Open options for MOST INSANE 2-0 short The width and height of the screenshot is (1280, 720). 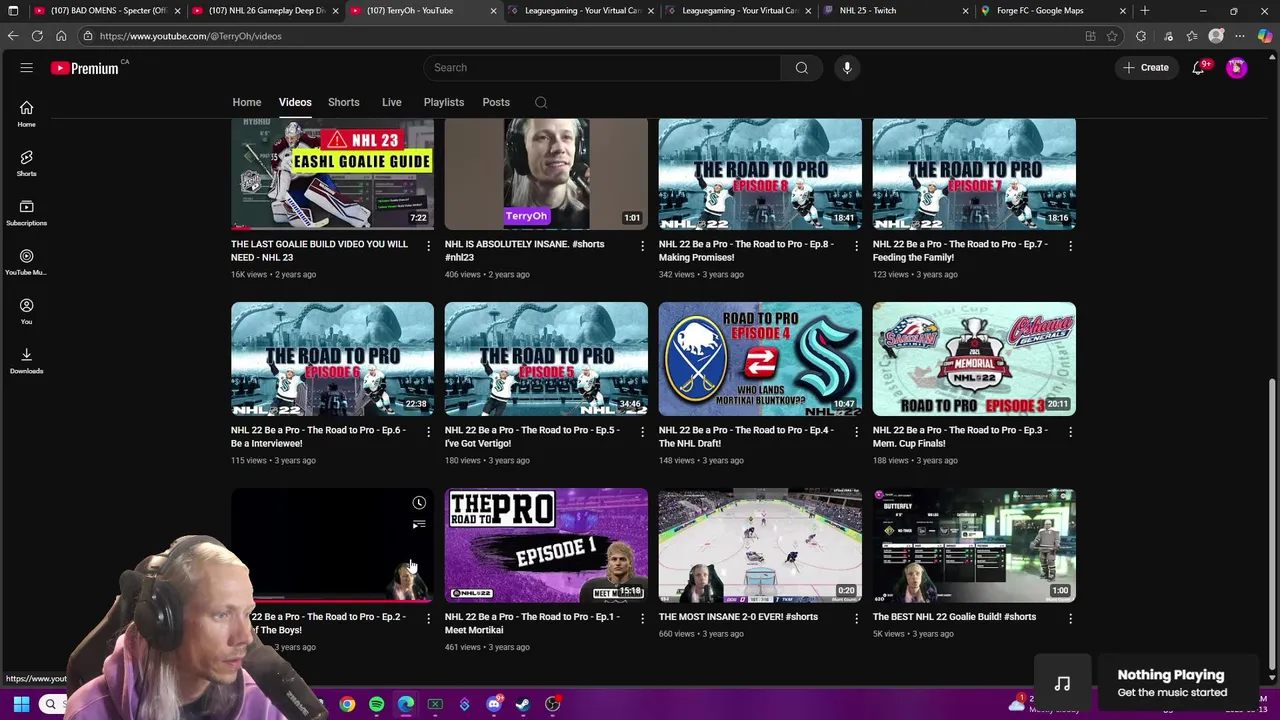856,618
